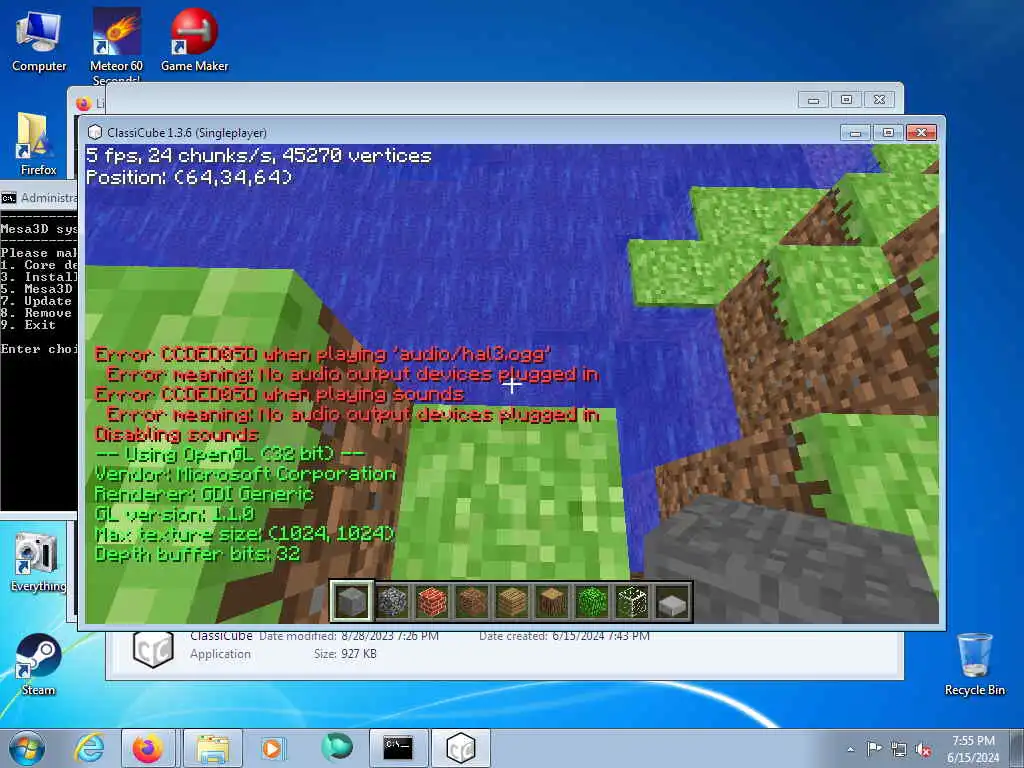The image size is (1024, 768).
Task: Click the muted volume tray icon
Action: click(x=923, y=750)
